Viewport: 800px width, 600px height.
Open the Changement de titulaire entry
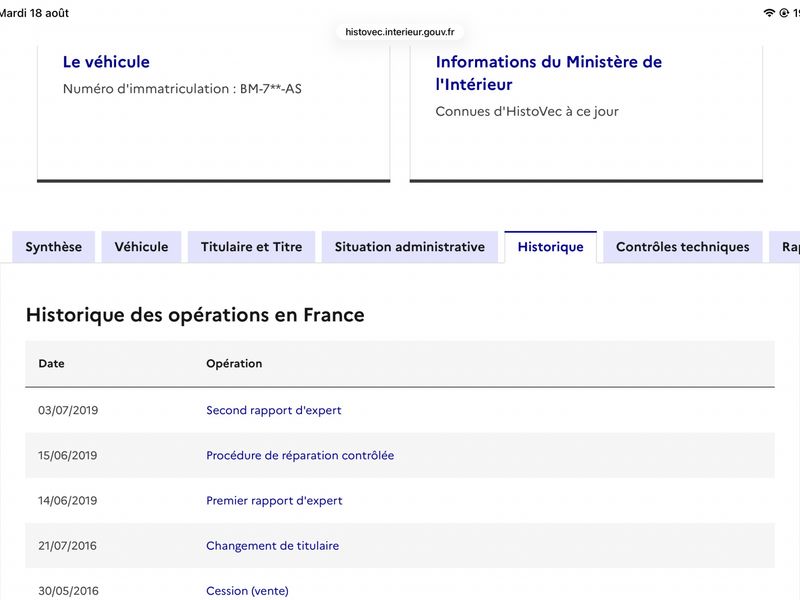(272, 545)
